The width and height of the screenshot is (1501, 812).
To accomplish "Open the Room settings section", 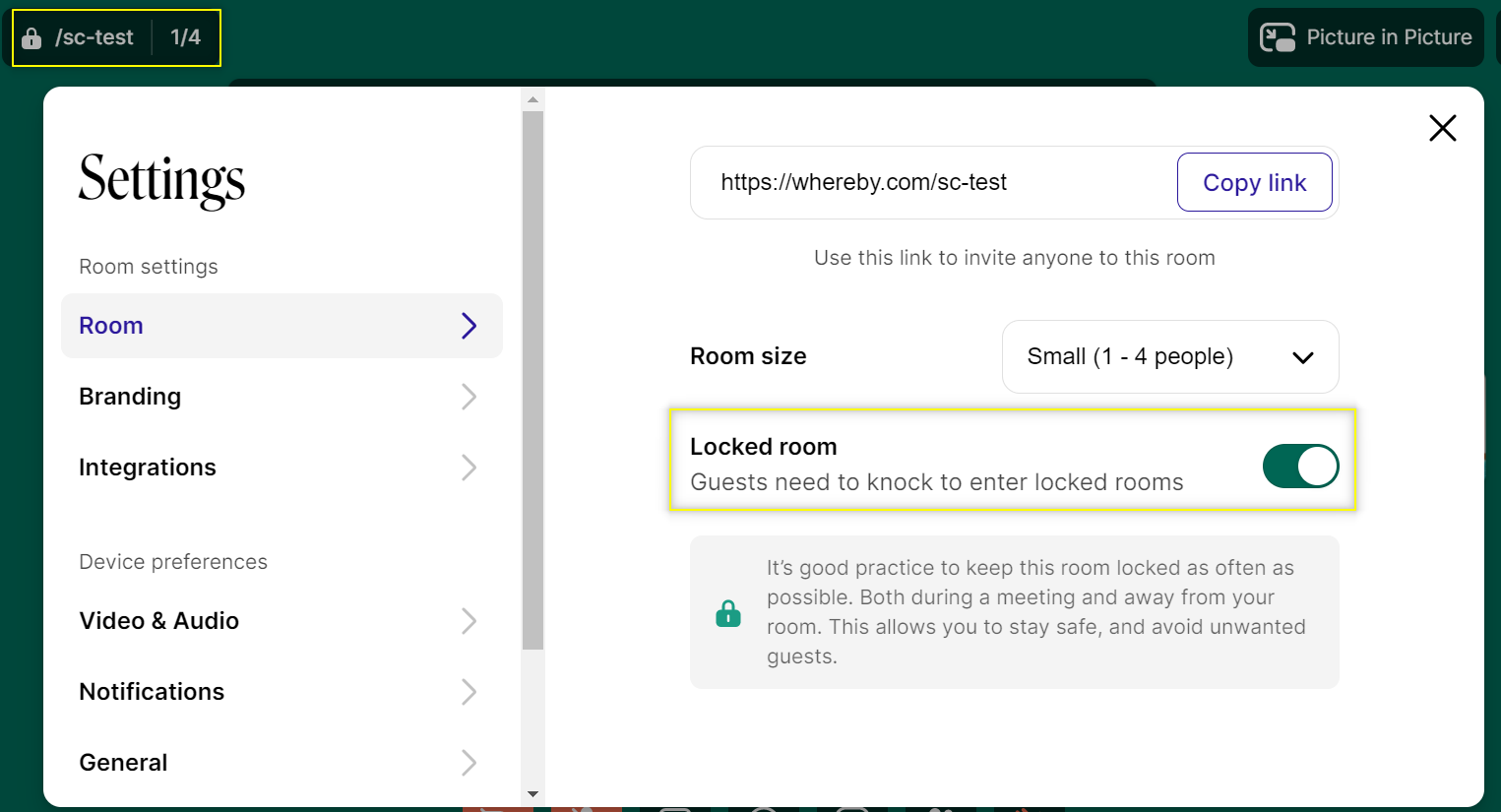I will tap(281, 326).
